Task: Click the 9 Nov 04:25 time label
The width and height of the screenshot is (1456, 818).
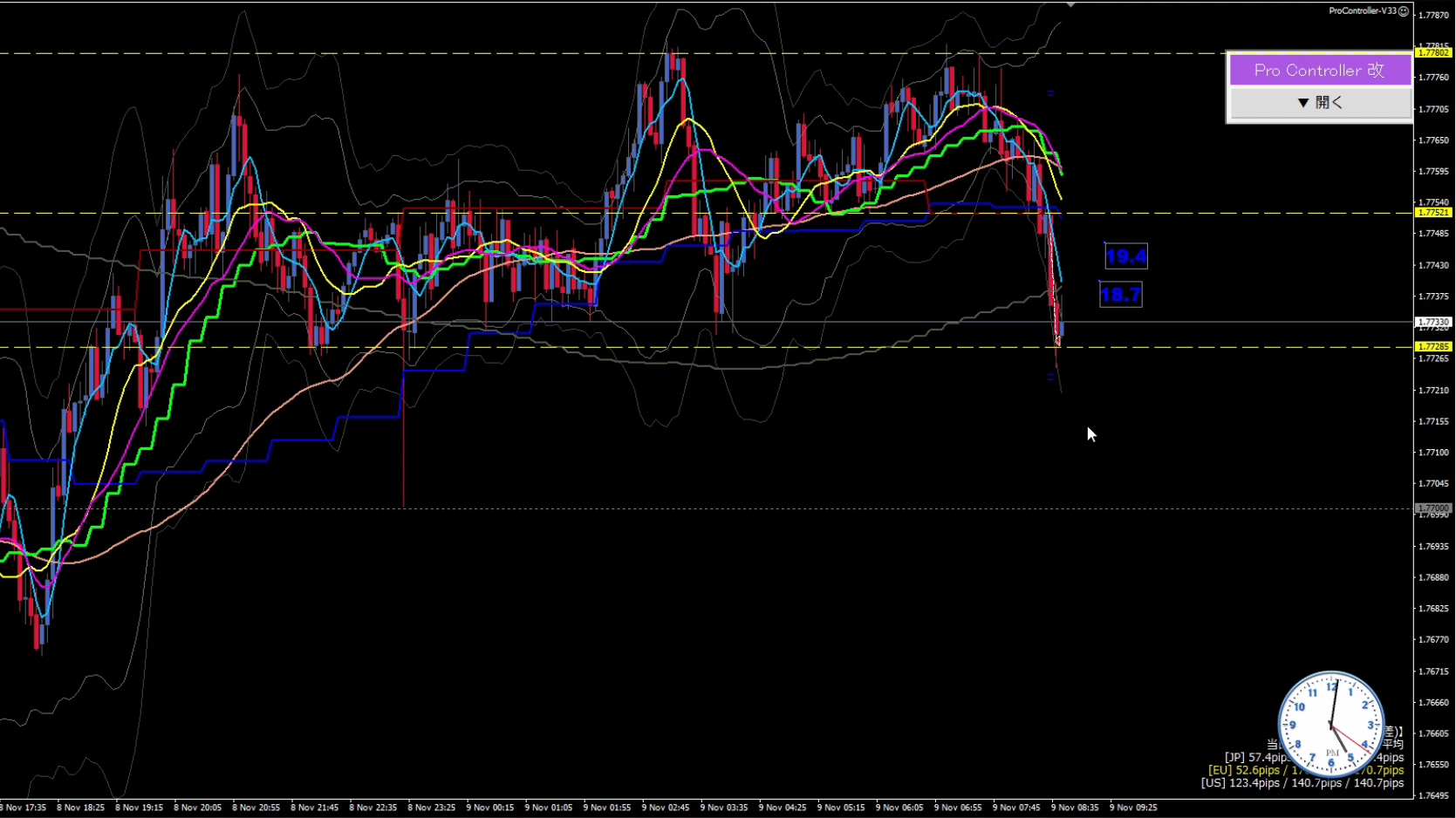Action: [x=783, y=808]
